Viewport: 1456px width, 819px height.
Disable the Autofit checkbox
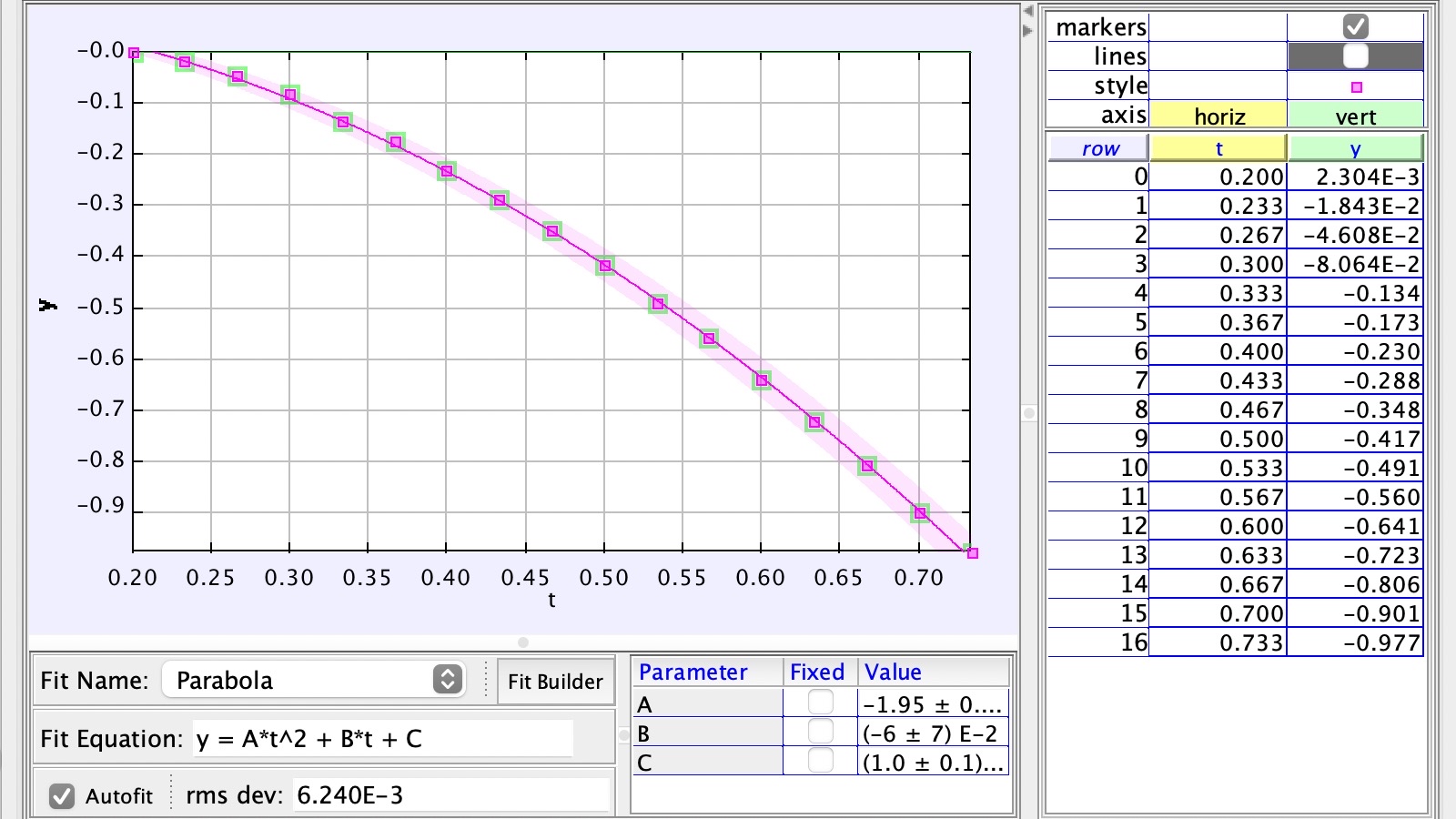tap(63, 795)
